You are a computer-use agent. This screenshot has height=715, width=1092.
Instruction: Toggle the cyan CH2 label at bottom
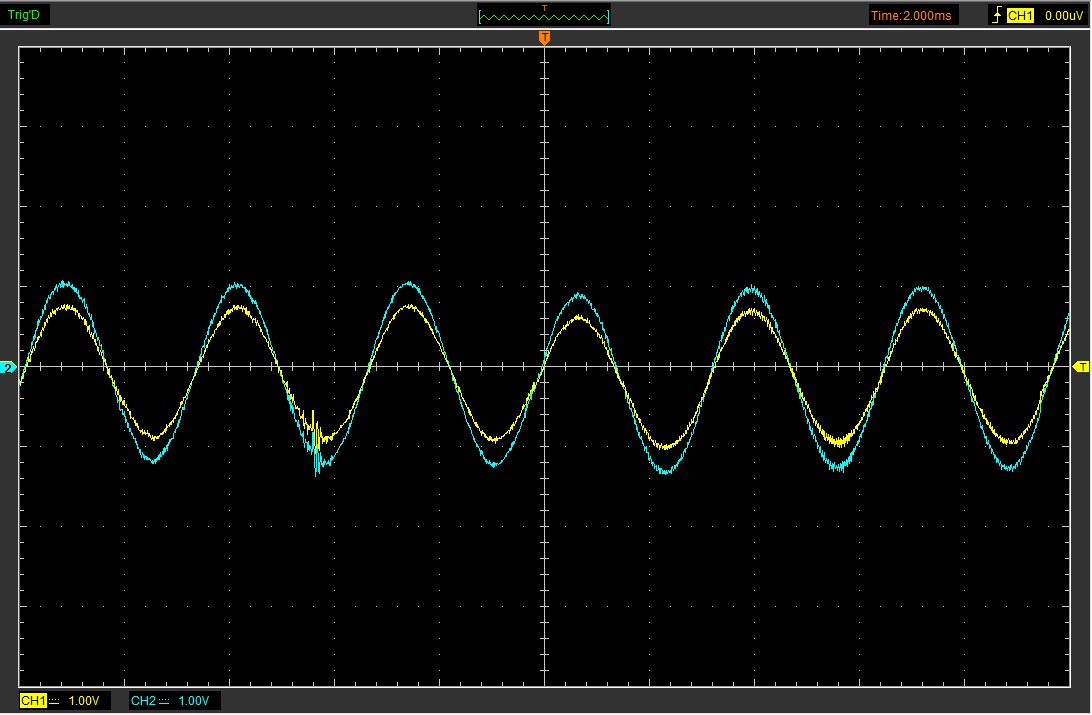point(143,701)
